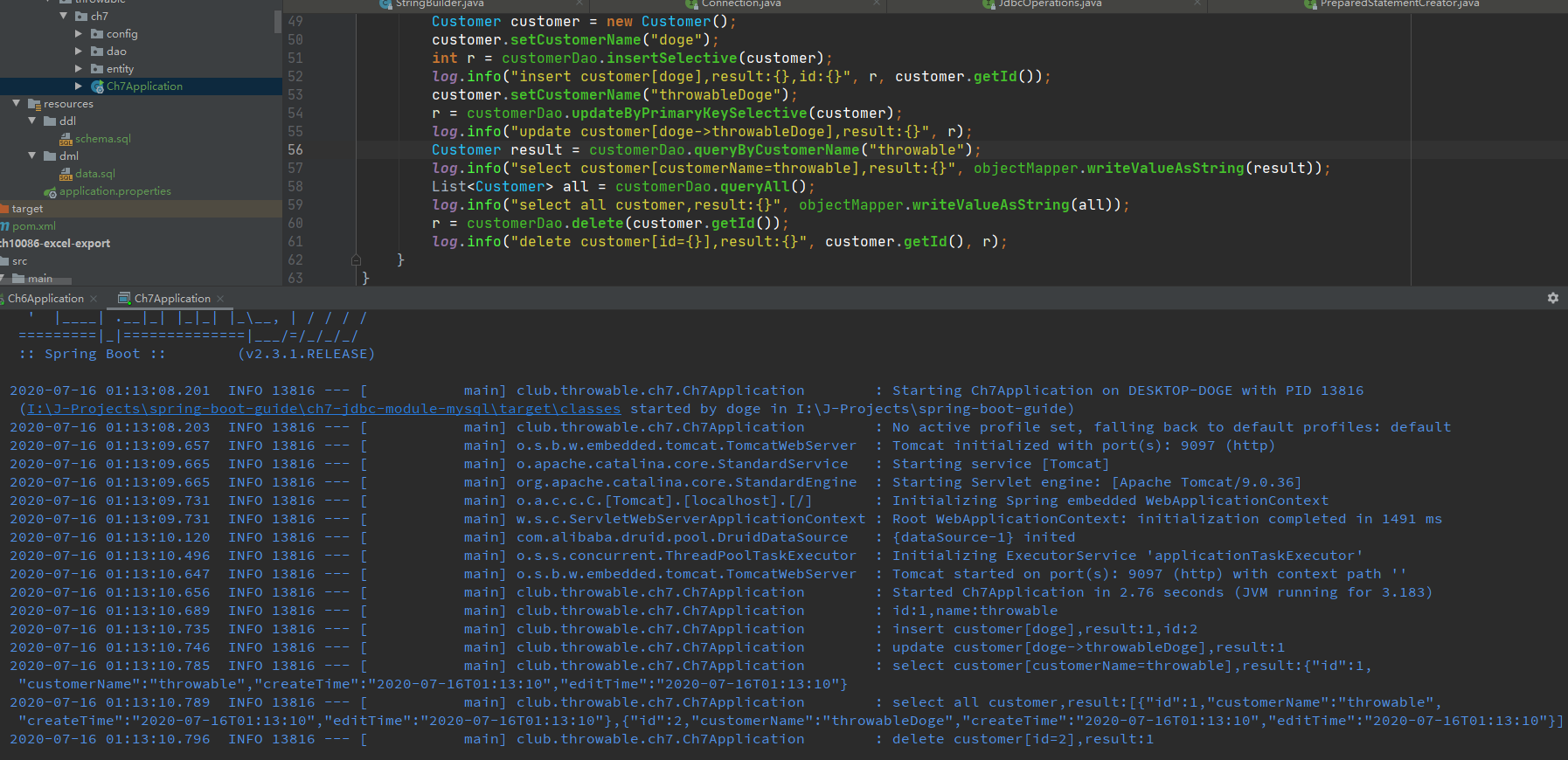Click 'delete customer[id=2],result:1' log line

click(x=1023, y=739)
